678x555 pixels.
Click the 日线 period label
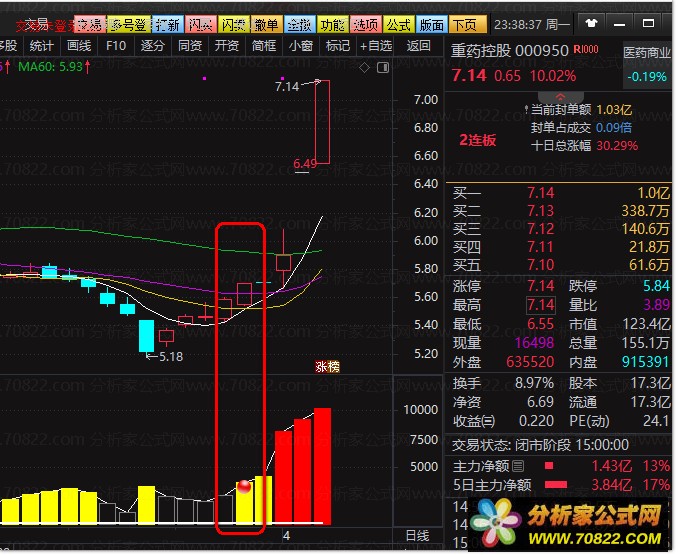(417, 536)
